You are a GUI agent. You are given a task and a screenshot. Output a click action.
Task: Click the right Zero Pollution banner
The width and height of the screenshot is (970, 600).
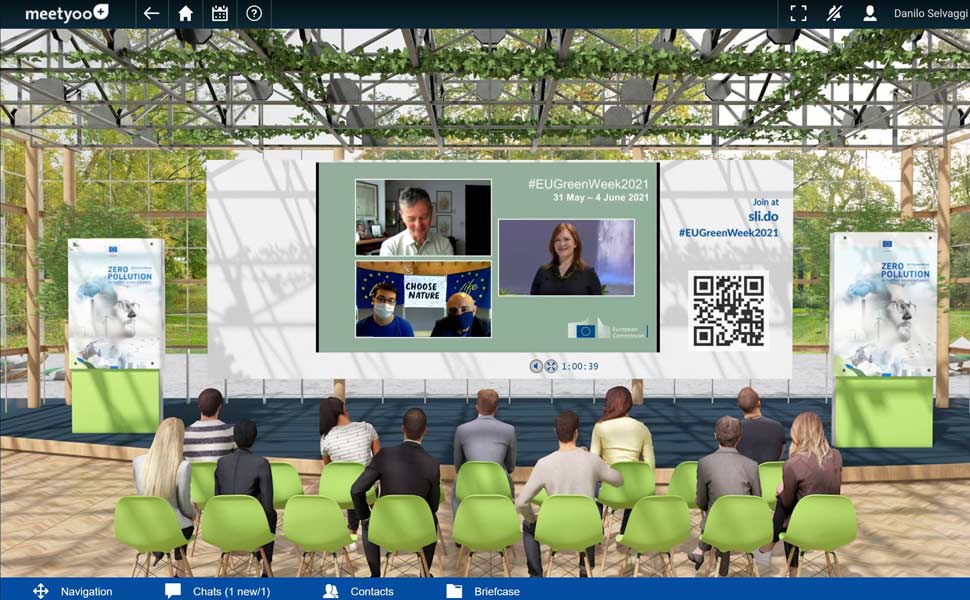pyautogui.click(x=883, y=304)
